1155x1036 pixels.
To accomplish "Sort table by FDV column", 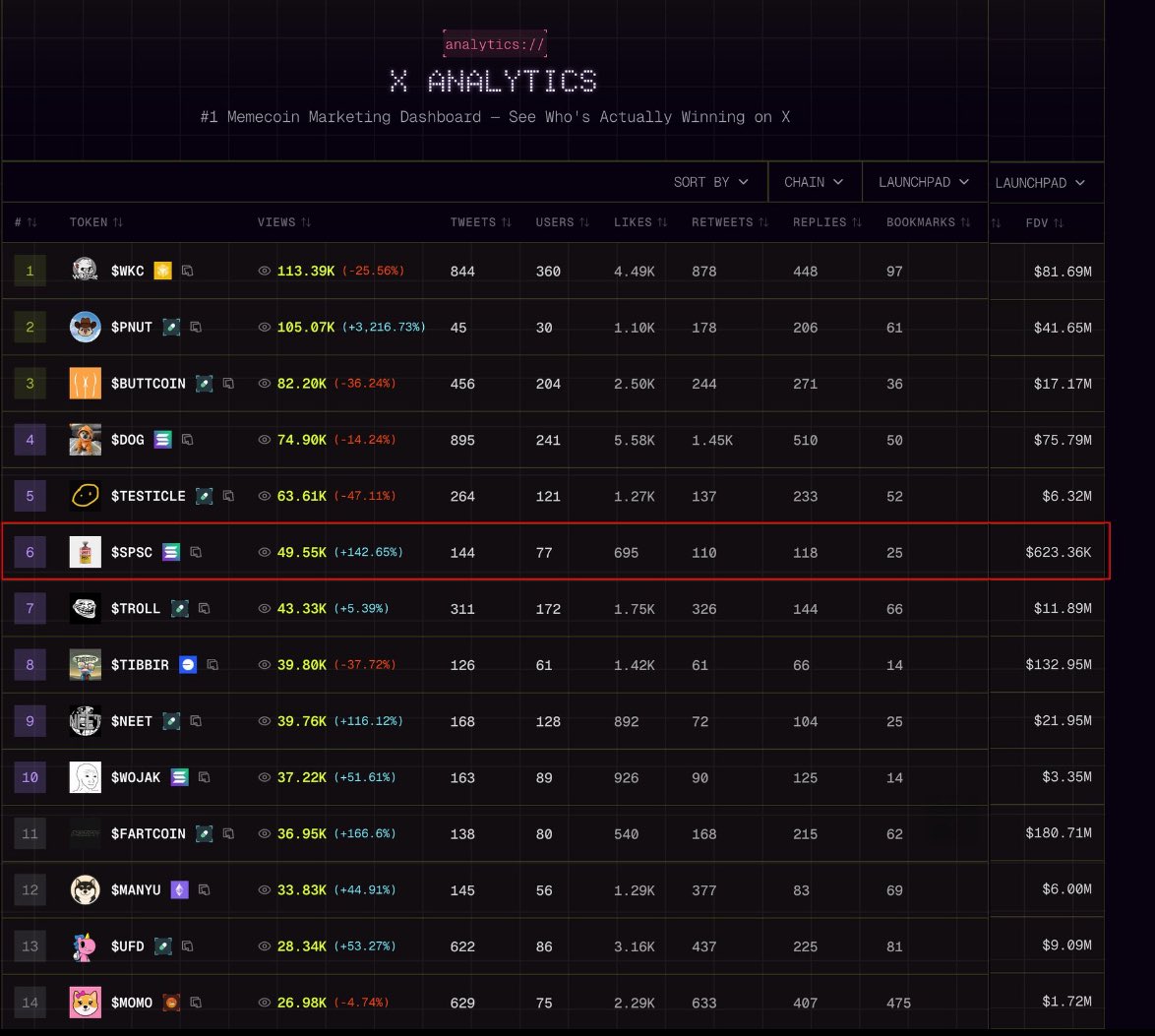I will pos(1045,223).
